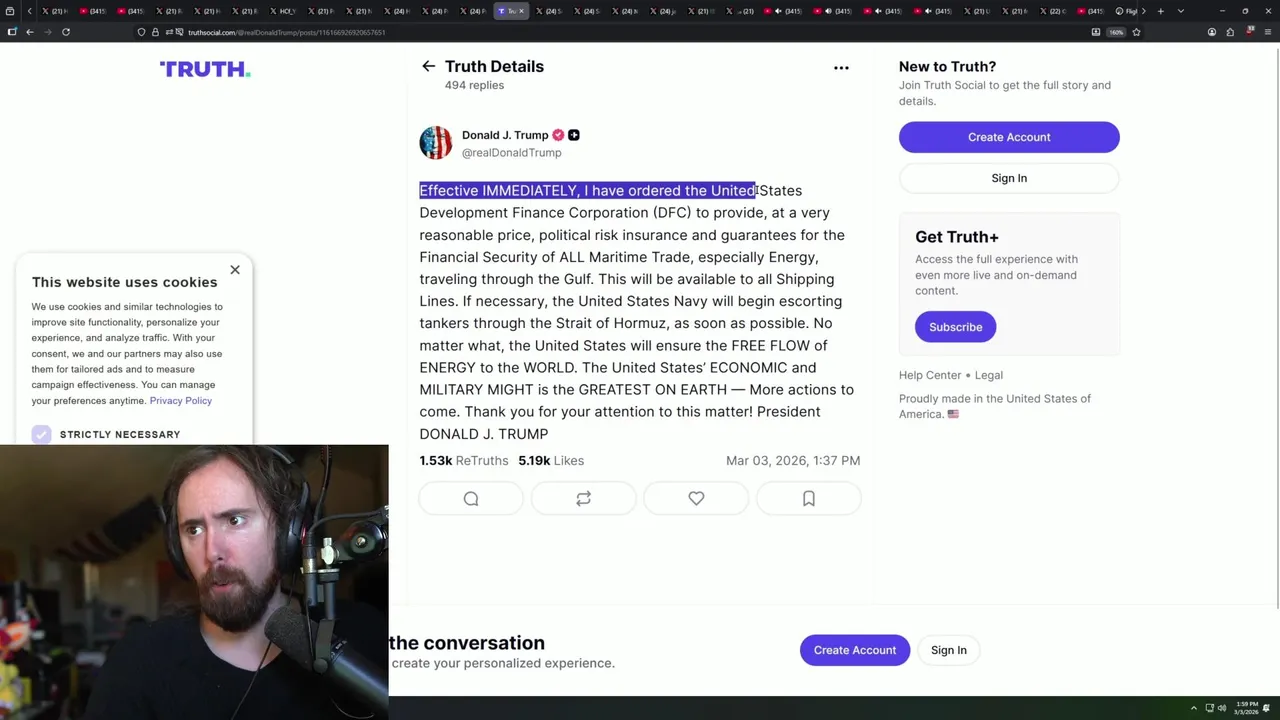Click the reader/screenshot icon left of zoom
Screen dimensions: 1280x720
tap(1096, 32)
